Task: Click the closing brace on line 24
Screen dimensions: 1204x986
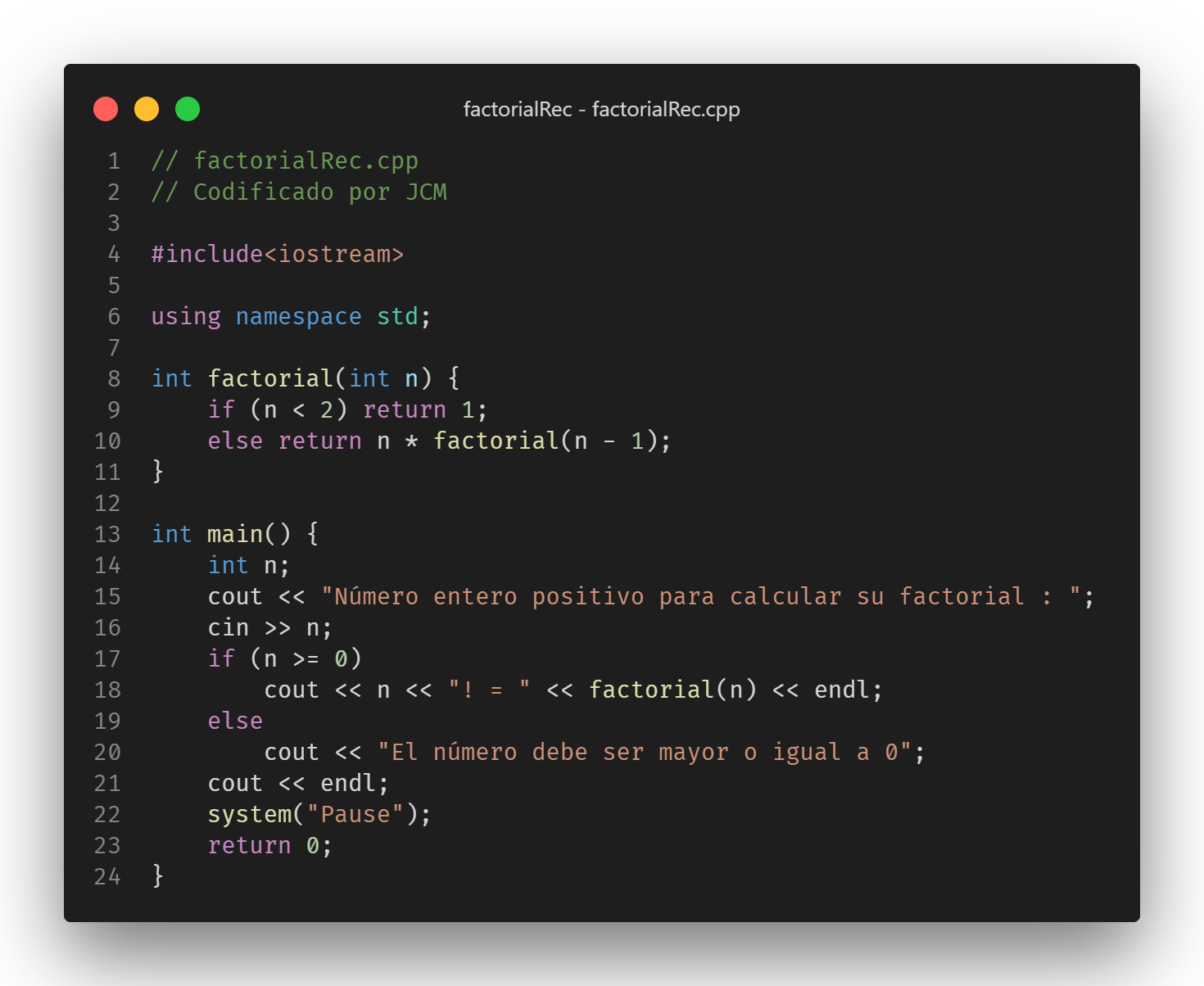Action: click(156, 876)
